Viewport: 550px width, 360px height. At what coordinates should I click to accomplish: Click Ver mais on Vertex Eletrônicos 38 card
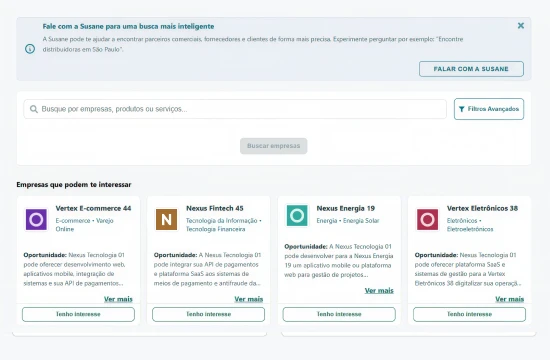[509, 299]
